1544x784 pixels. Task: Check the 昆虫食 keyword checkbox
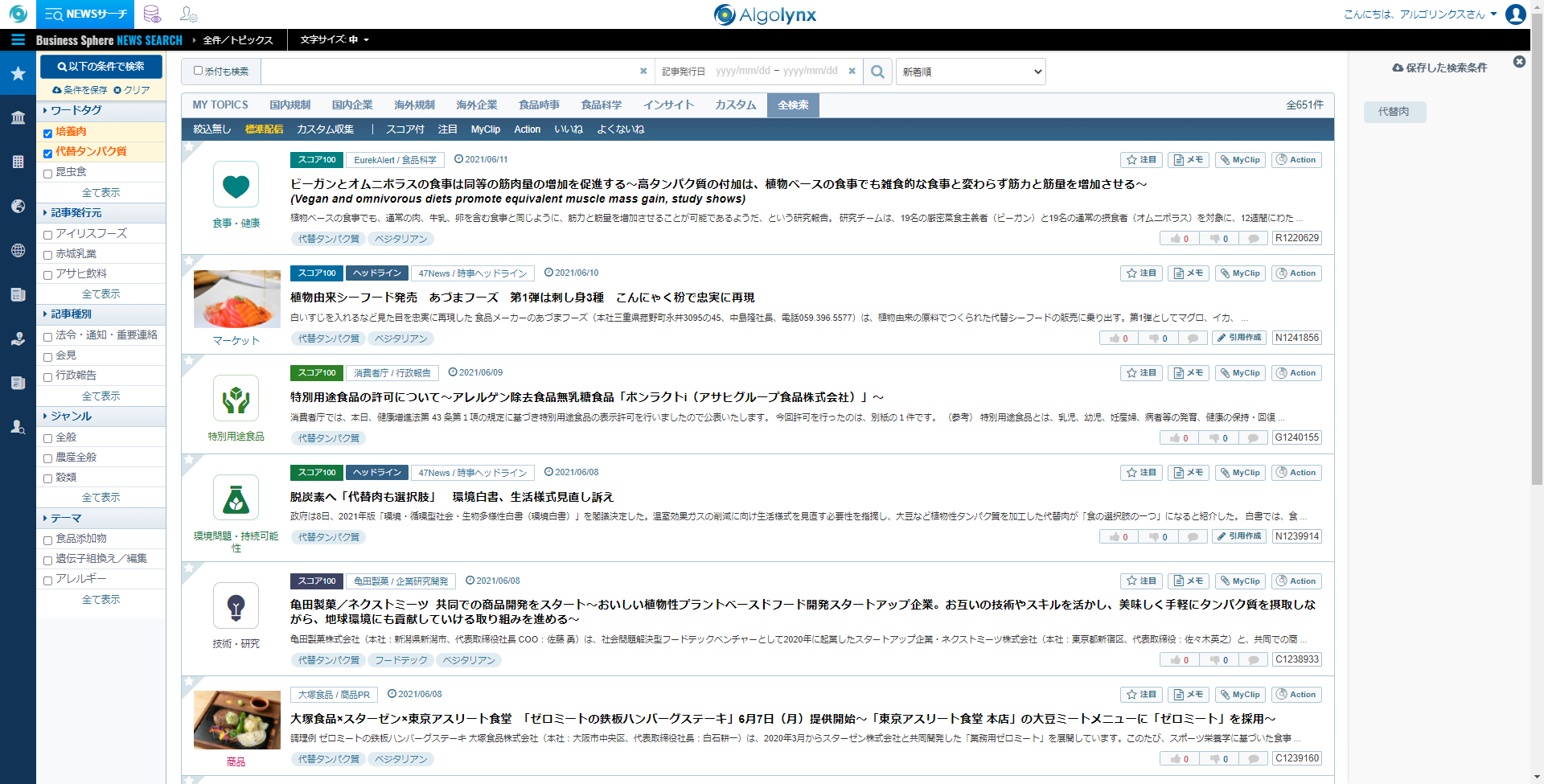pos(47,173)
